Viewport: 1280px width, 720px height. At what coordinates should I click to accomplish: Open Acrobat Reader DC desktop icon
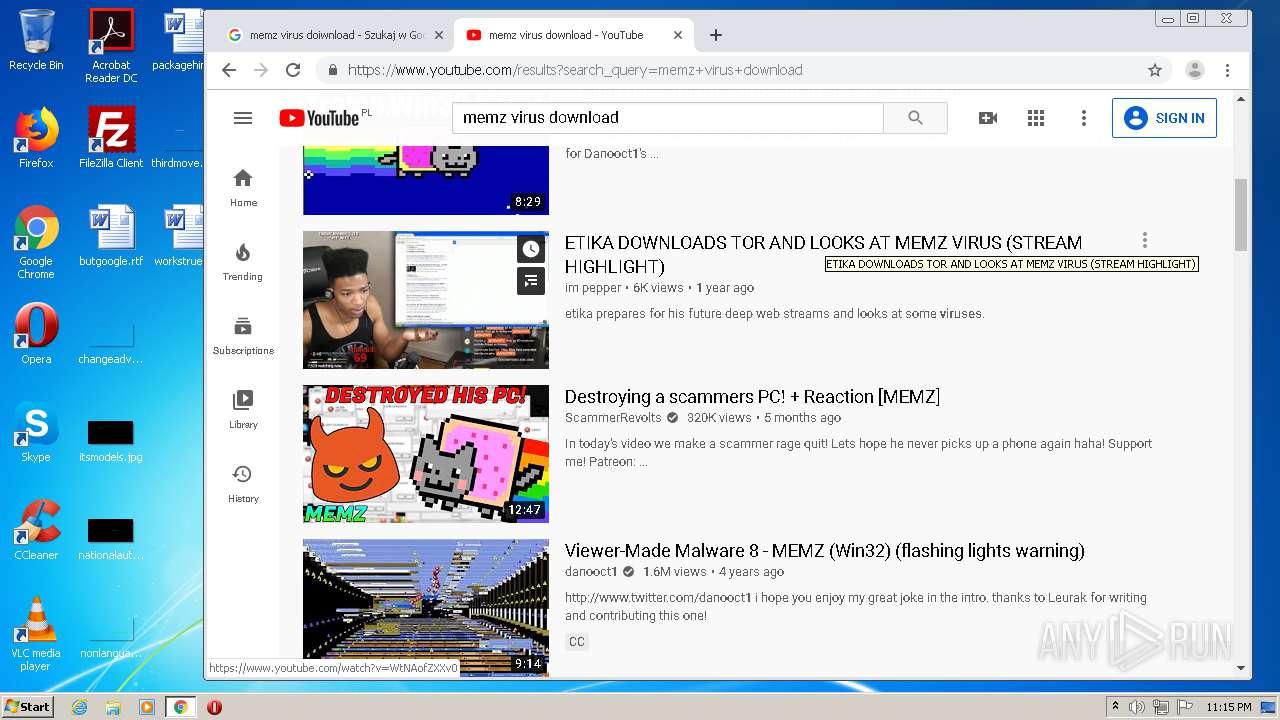pyautogui.click(x=111, y=46)
